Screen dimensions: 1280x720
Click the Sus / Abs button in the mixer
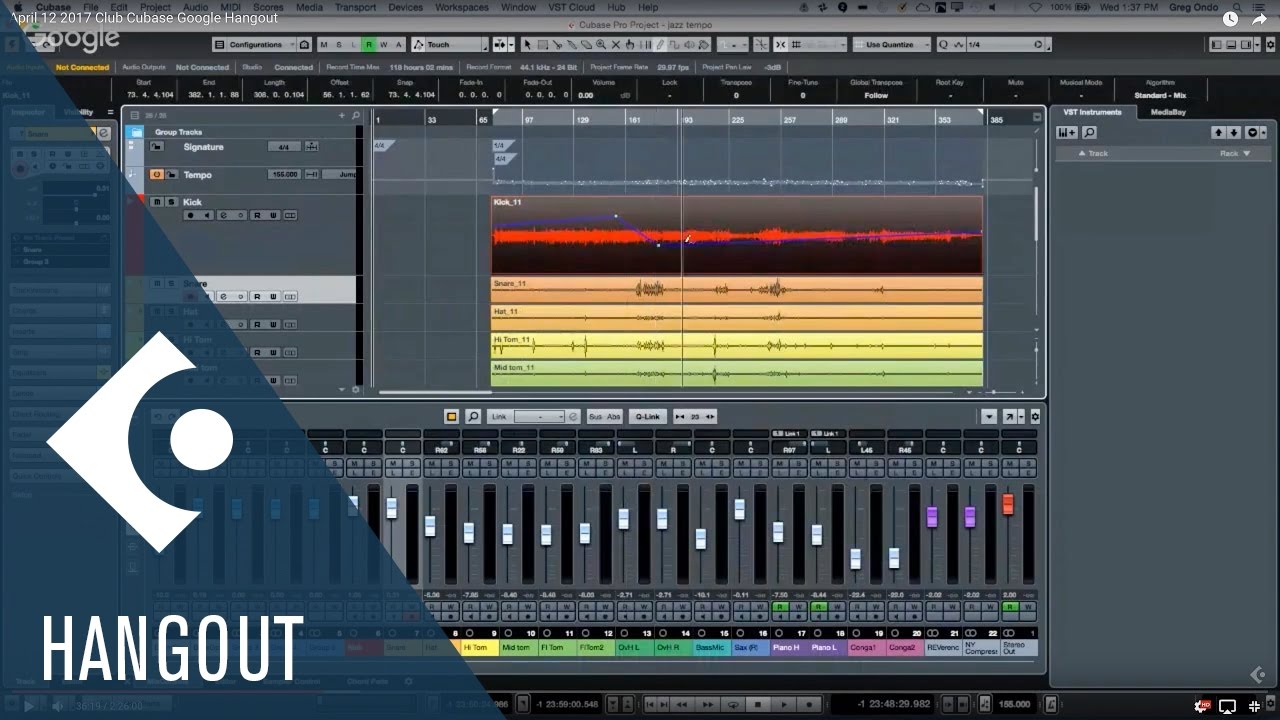point(604,417)
